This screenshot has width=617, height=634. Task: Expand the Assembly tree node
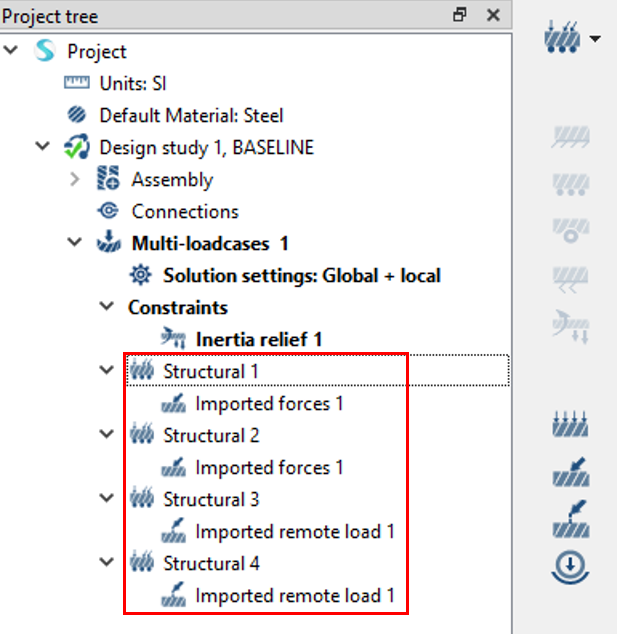(x=75, y=180)
